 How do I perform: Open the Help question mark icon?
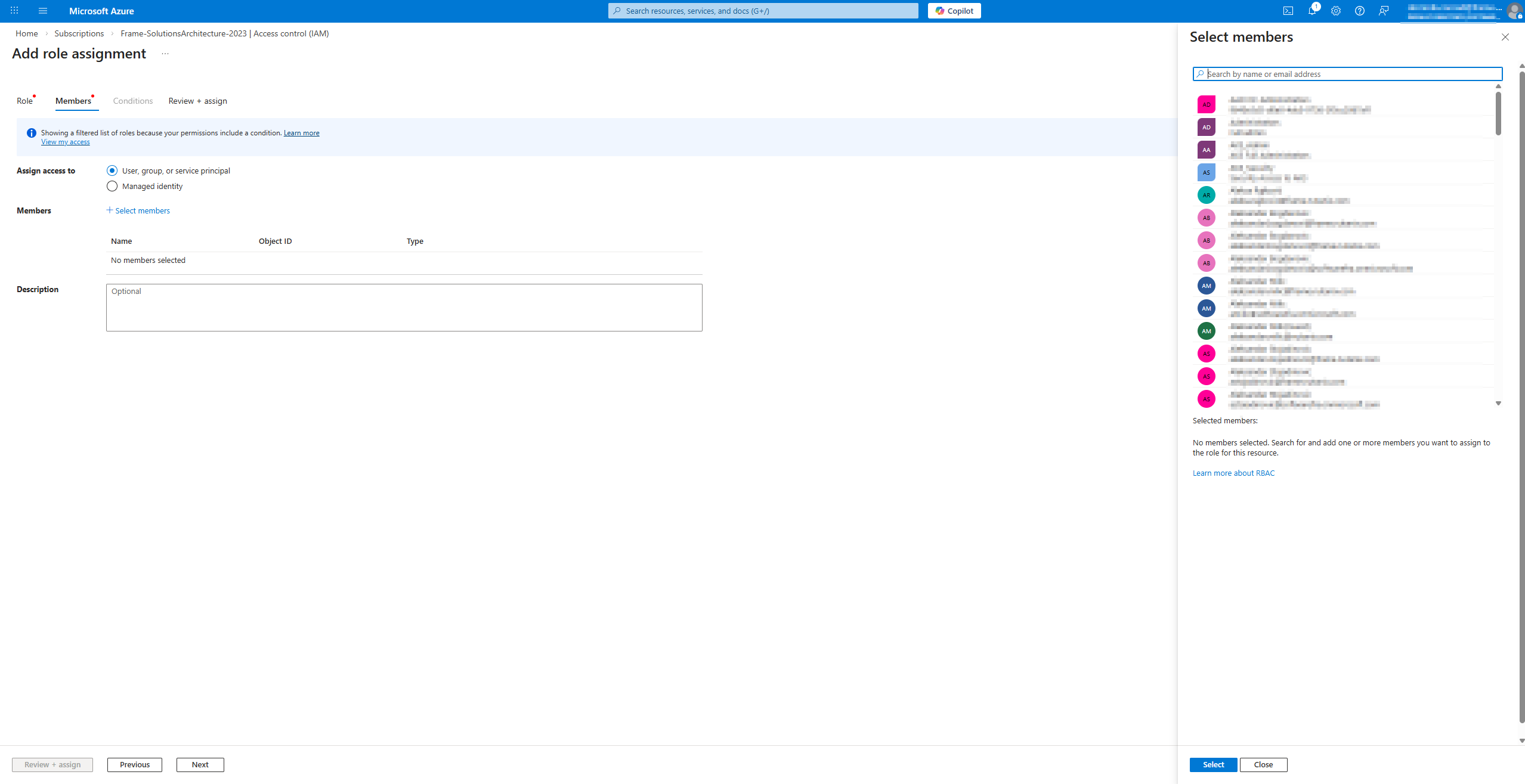[1360, 11]
